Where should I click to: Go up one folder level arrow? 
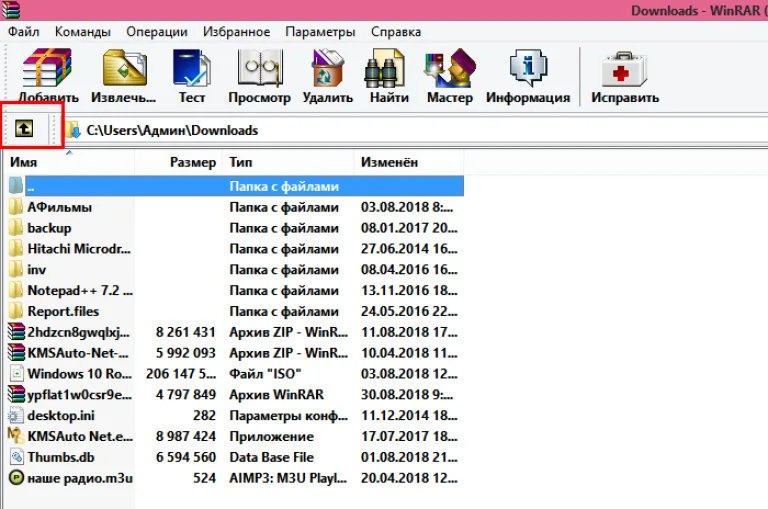pyautogui.click(x=24, y=129)
